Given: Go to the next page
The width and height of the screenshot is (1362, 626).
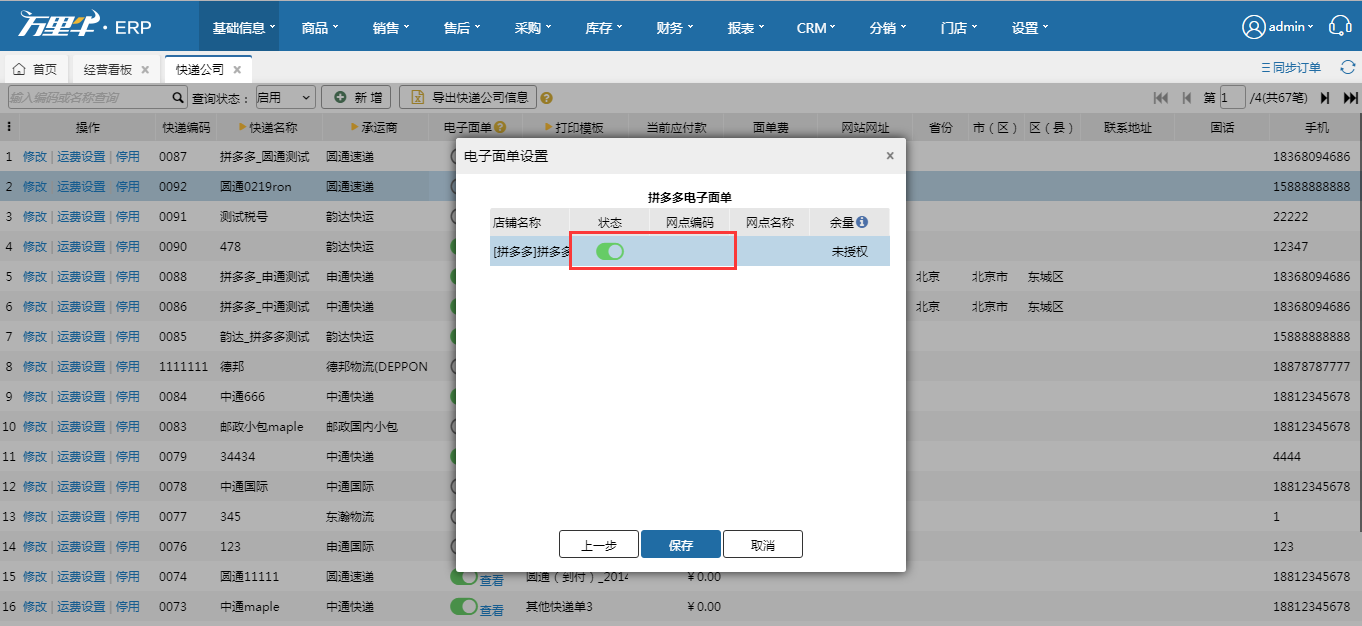Looking at the screenshot, I should 1325,98.
